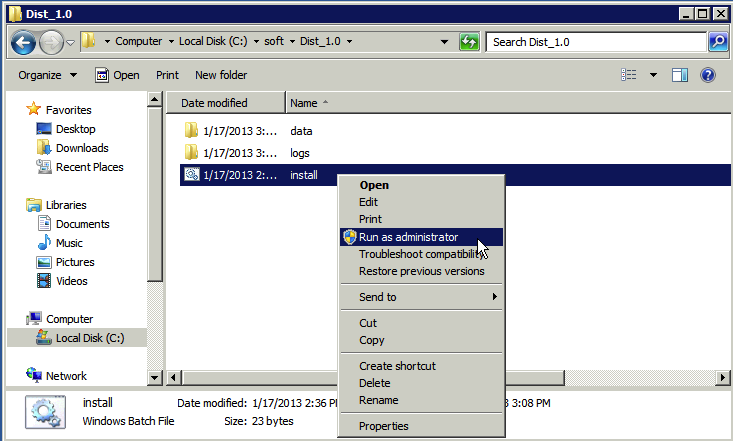Image resolution: width=733 pixels, height=441 pixels.
Task: Select Properties in the context menu
Action: [x=383, y=426]
